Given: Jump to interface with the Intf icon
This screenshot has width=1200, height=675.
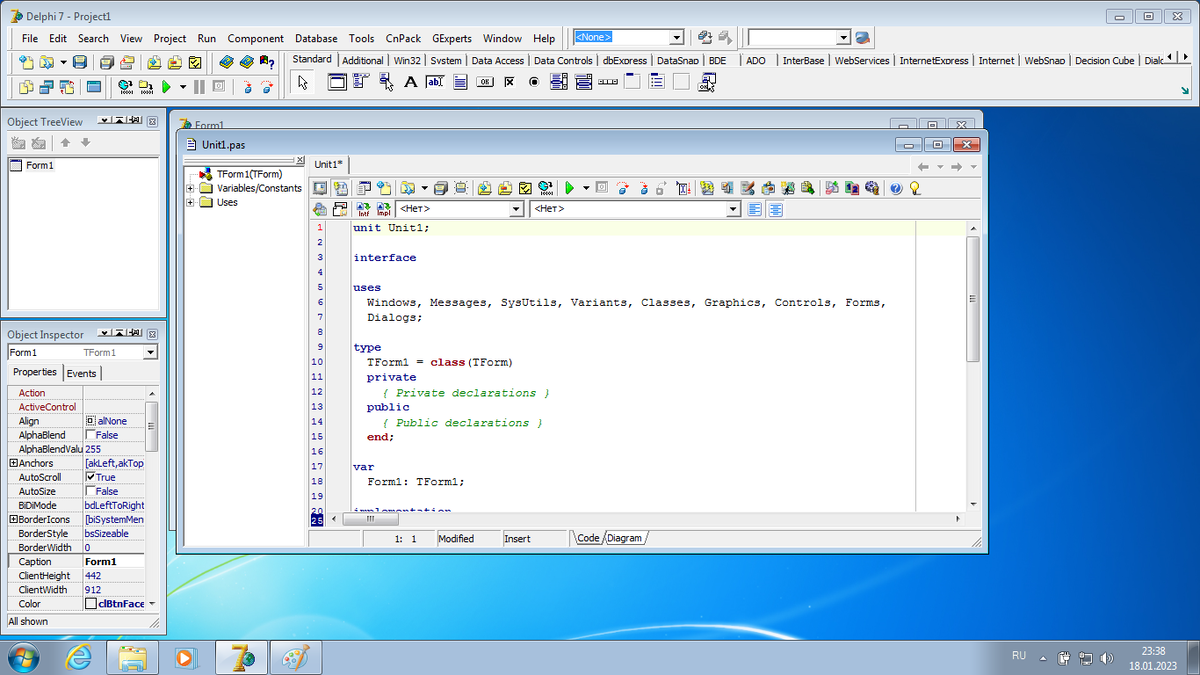Looking at the screenshot, I should point(364,209).
